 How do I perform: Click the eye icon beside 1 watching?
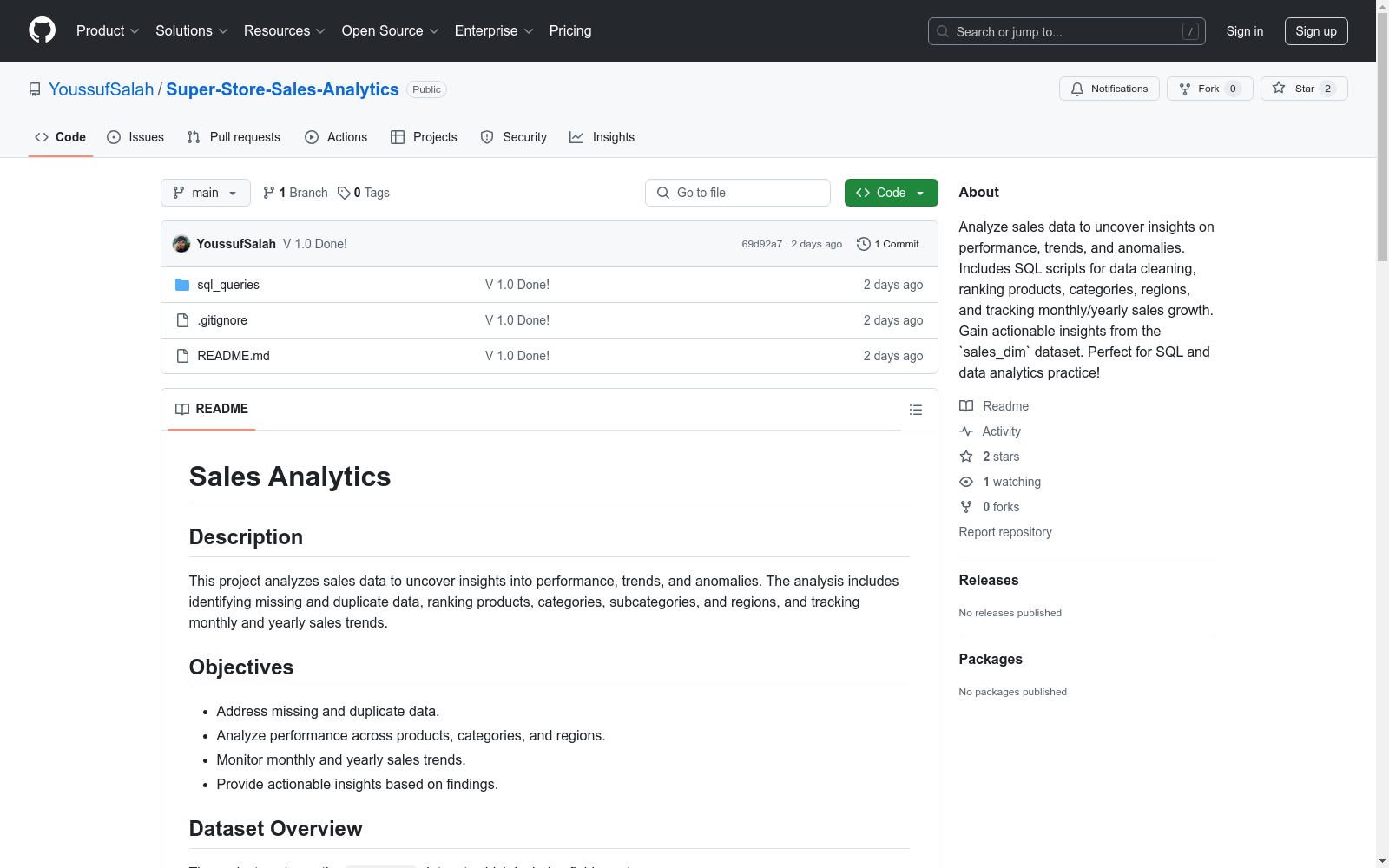(x=966, y=482)
